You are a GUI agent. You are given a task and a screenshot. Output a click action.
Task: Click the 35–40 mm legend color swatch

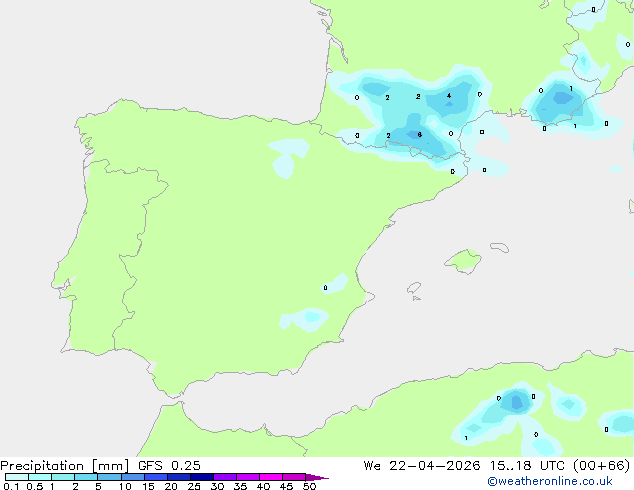click(247, 477)
